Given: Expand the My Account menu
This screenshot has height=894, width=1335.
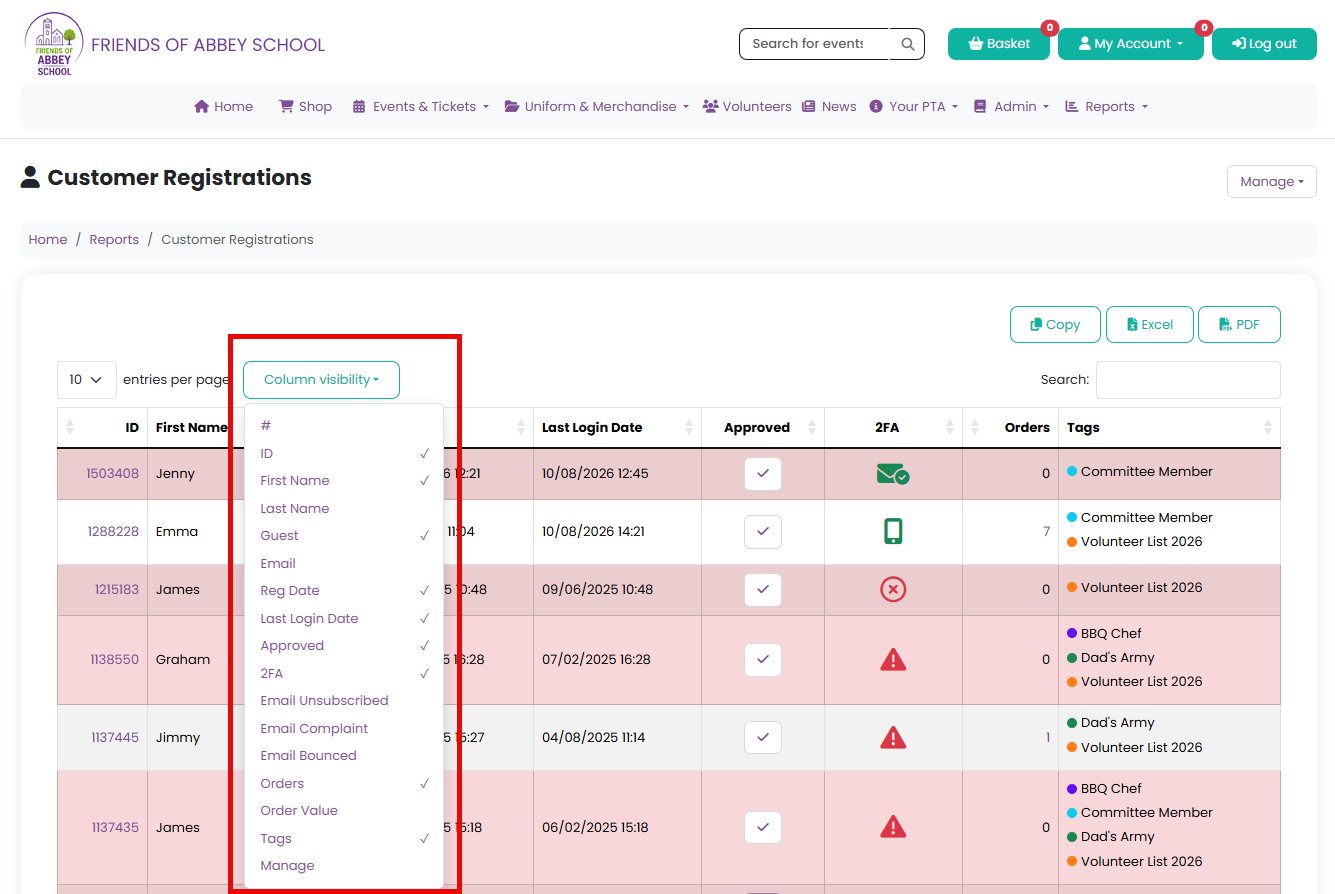Looking at the screenshot, I should coord(1130,44).
